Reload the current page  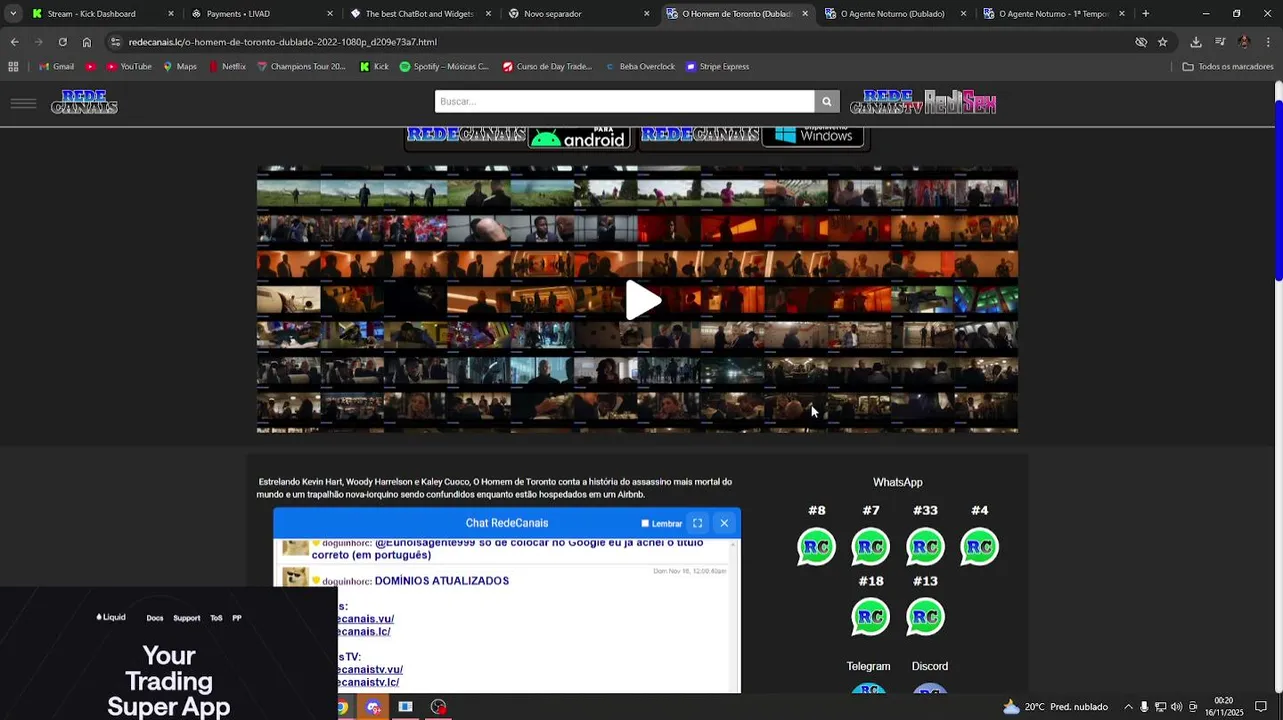coord(62,42)
